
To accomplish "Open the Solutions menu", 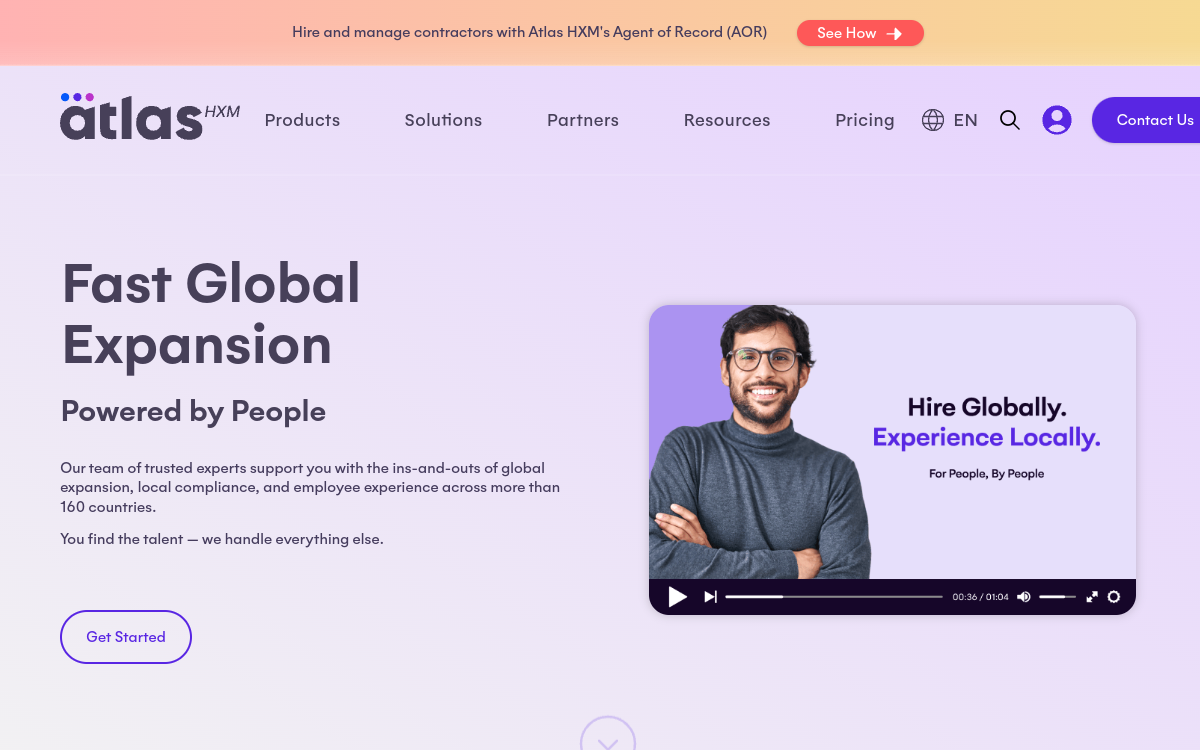I will 443,120.
